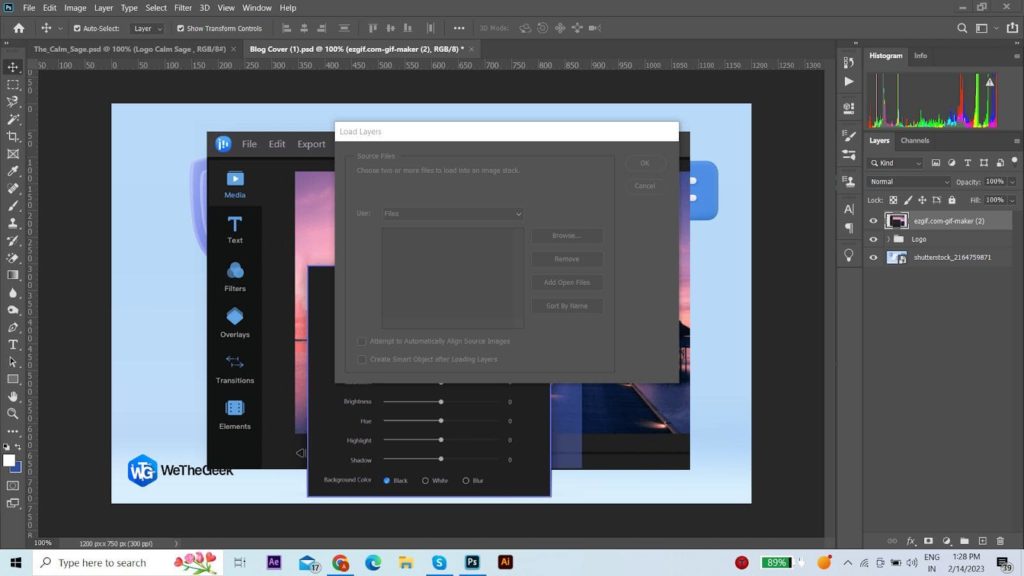Image resolution: width=1024 pixels, height=576 pixels.
Task: Click the create new layer icon
Action: tap(982, 541)
